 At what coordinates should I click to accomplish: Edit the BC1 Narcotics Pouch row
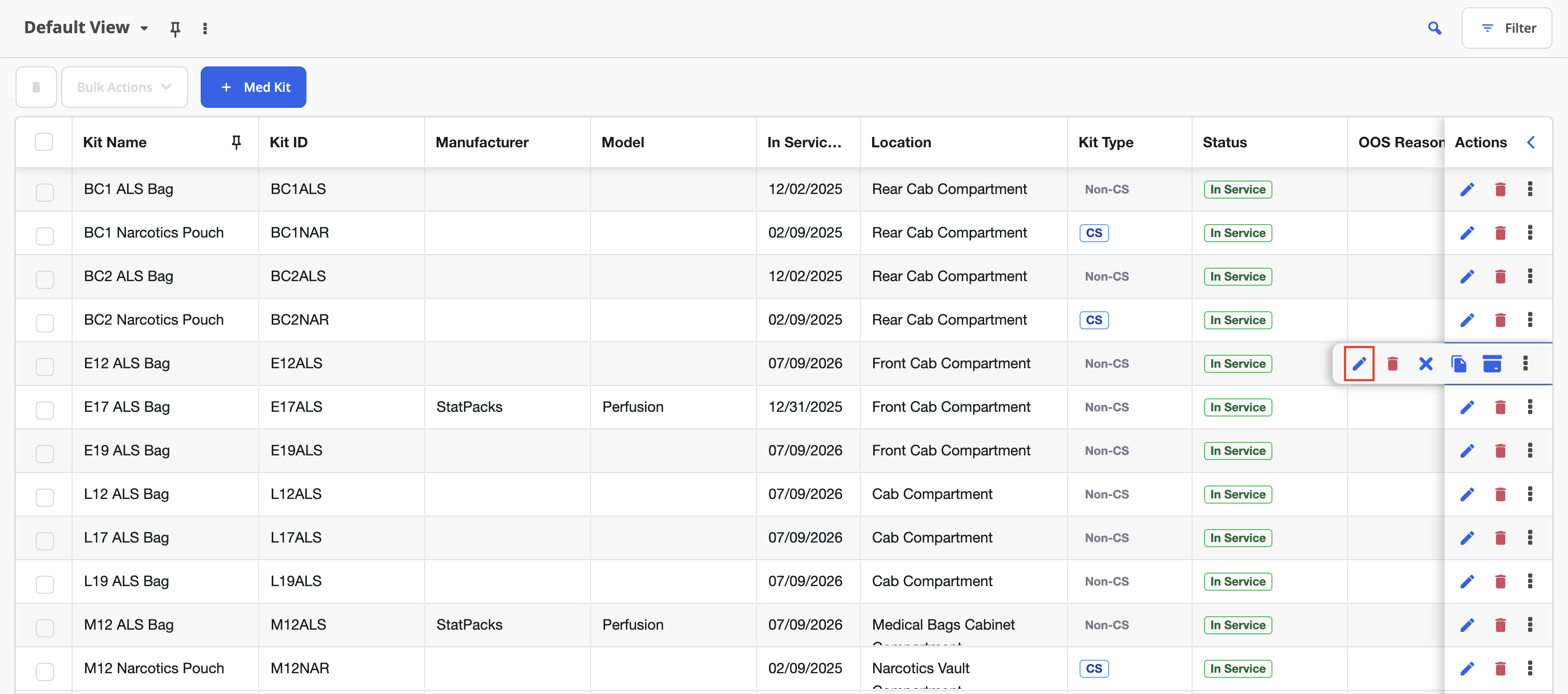tap(1467, 233)
